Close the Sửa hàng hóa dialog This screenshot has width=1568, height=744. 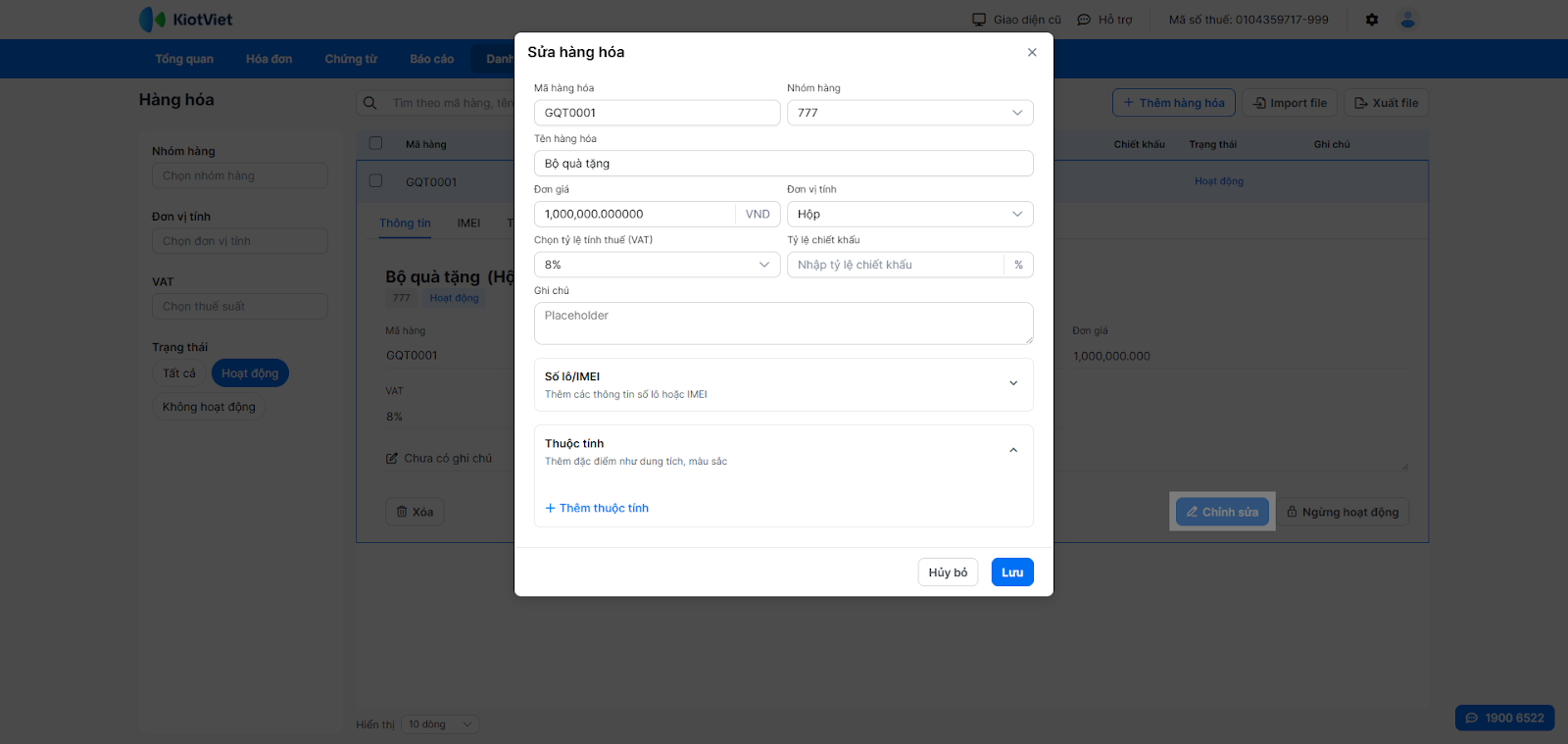(x=1032, y=53)
